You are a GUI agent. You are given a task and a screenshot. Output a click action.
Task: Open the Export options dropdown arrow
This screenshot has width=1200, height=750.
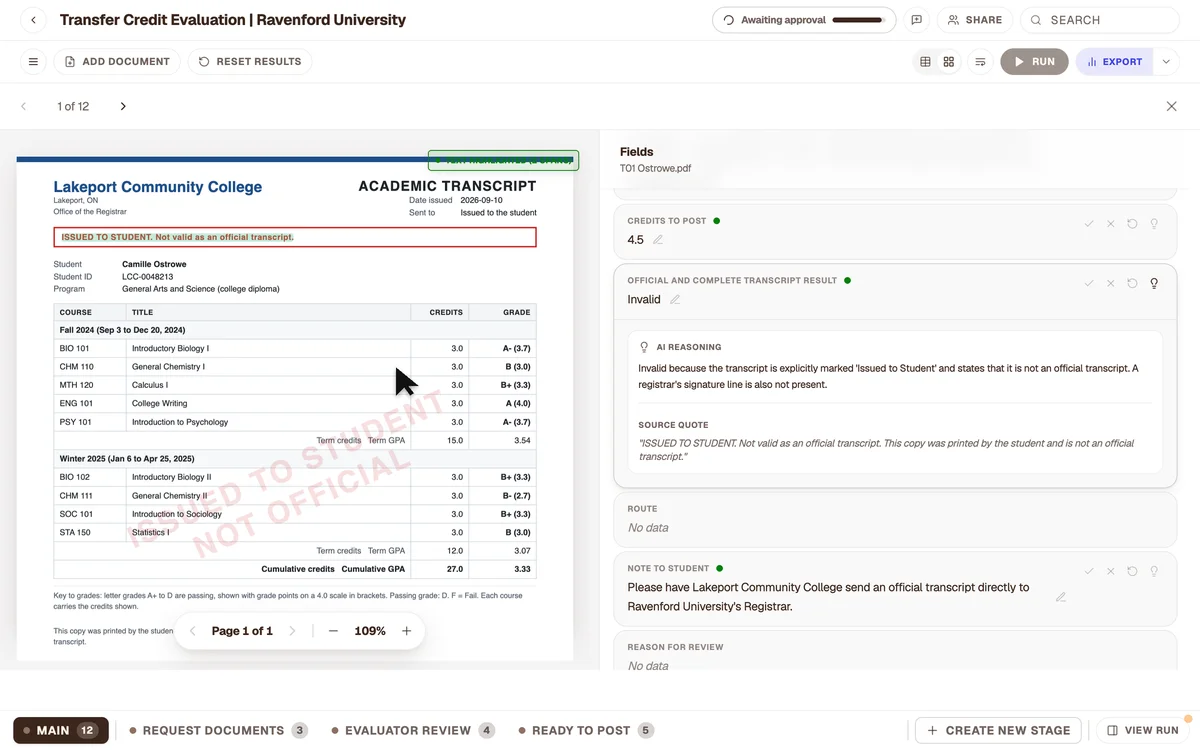coord(1166,62)
